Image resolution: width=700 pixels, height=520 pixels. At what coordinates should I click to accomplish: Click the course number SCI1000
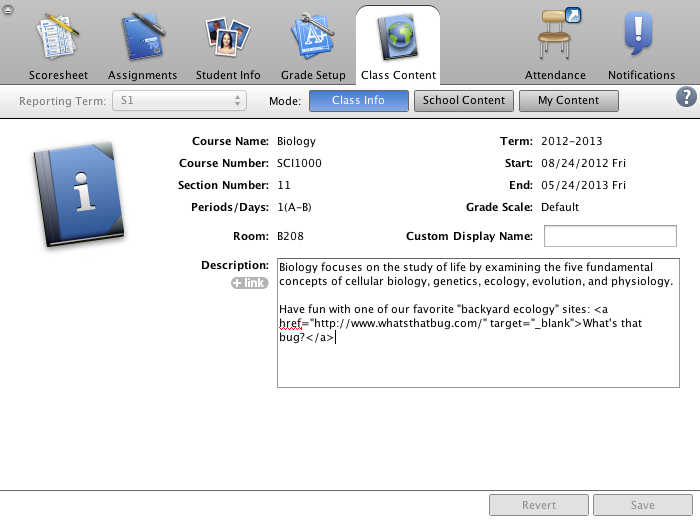point(299,163)
